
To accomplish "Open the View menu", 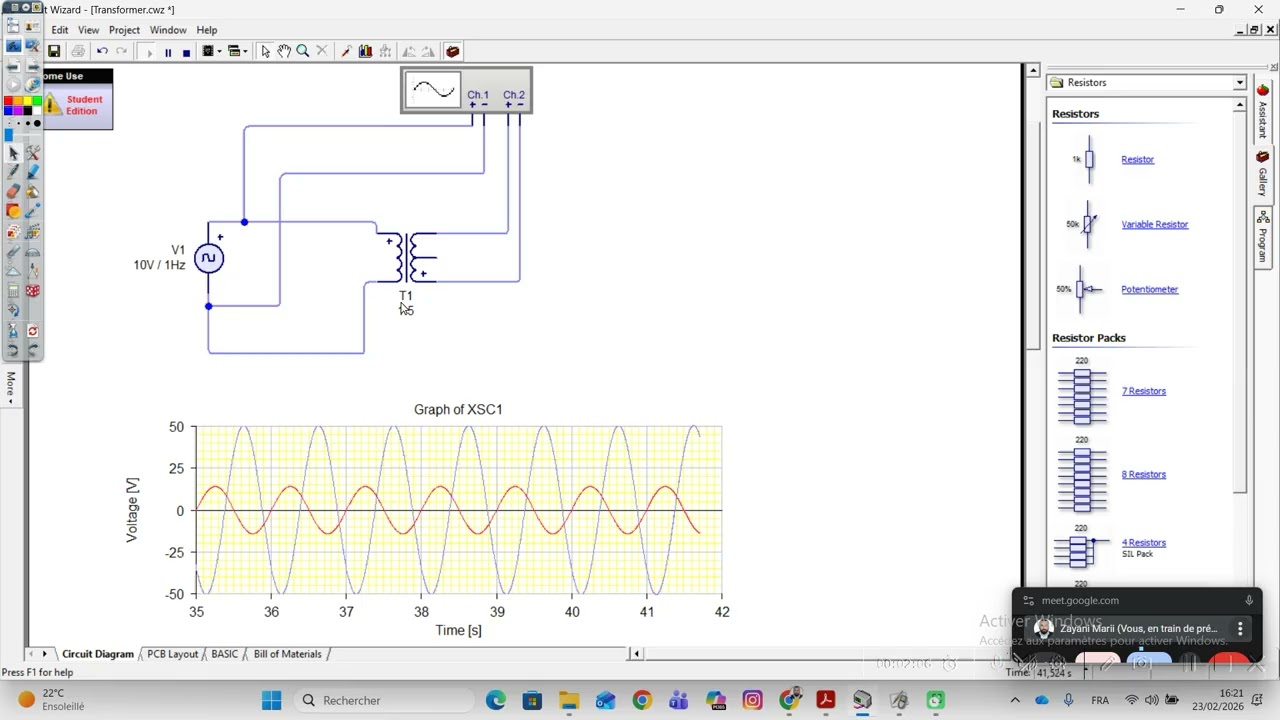I will pyautogui.click(x=88, y=30).
